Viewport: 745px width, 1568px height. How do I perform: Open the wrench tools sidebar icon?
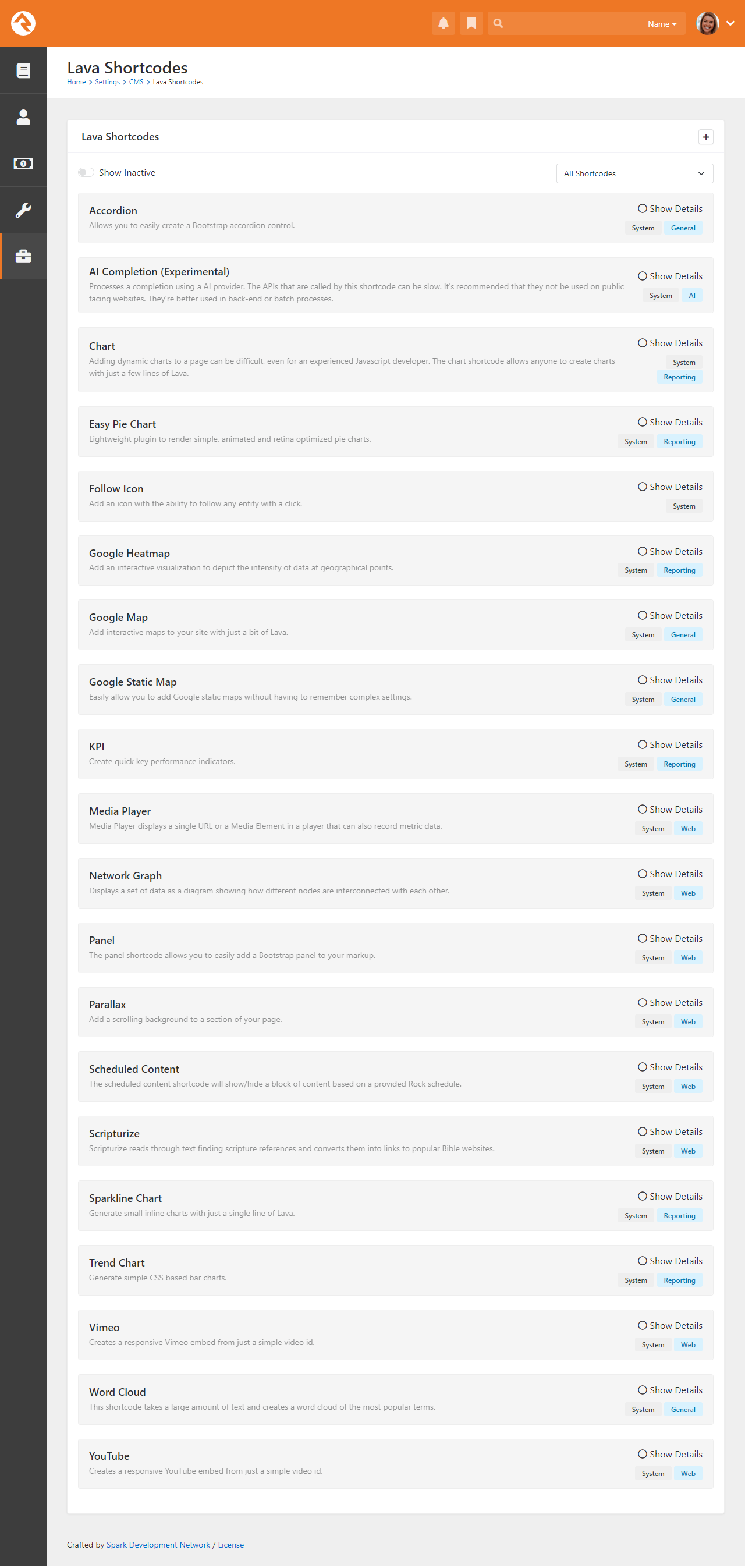23,210
